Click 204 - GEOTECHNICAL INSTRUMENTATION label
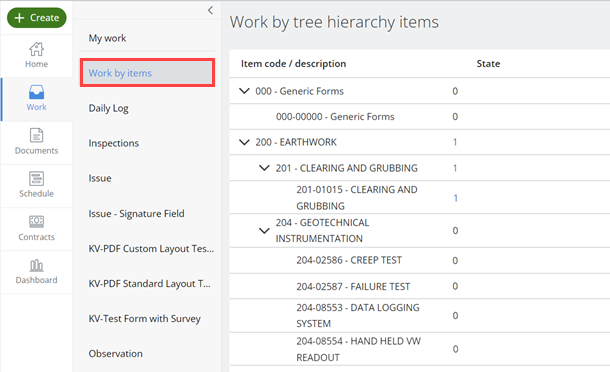This screenshot has width=610, height=372. (323, 230)
